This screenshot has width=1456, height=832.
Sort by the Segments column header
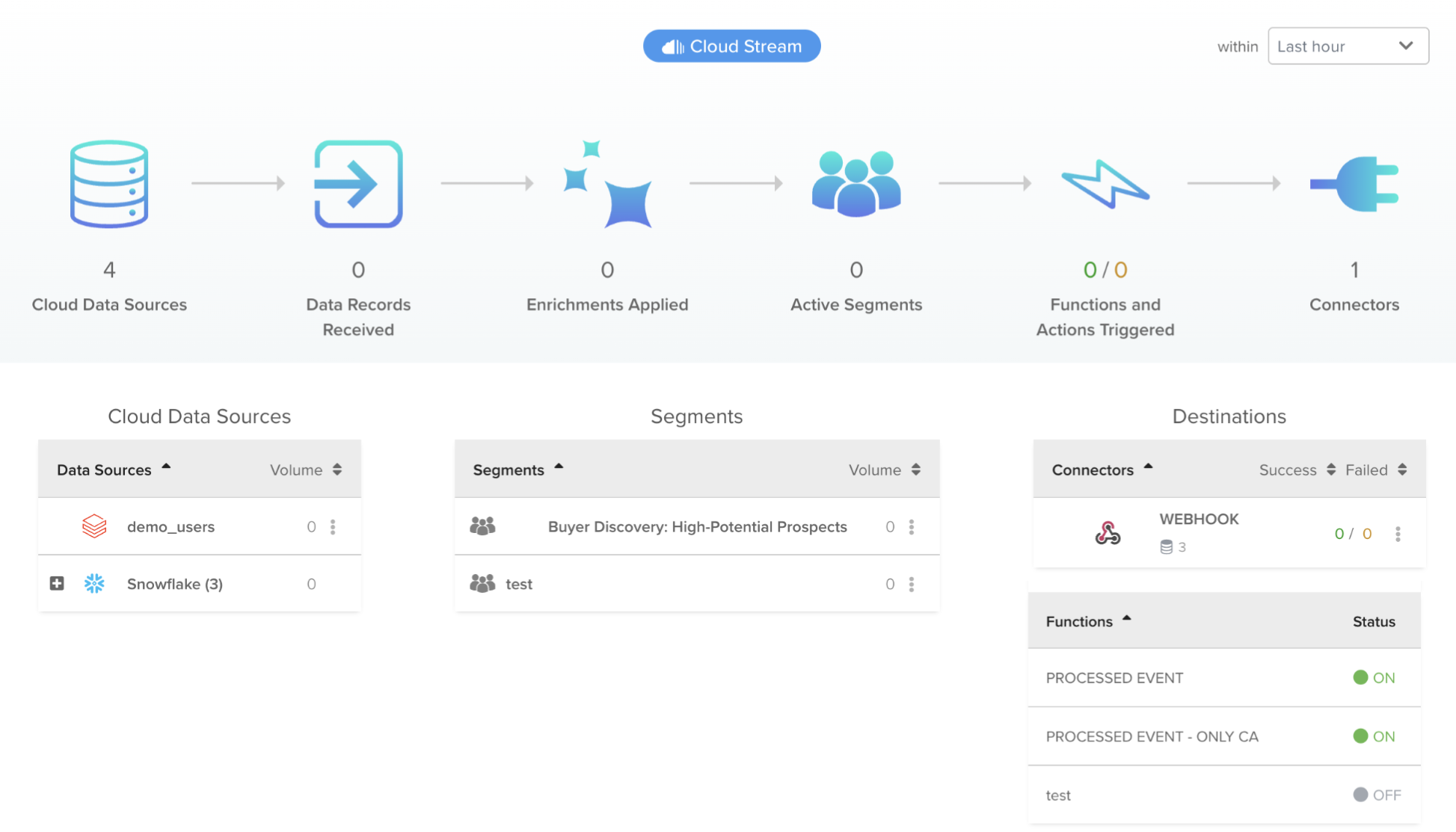click(x=517, y=470)
